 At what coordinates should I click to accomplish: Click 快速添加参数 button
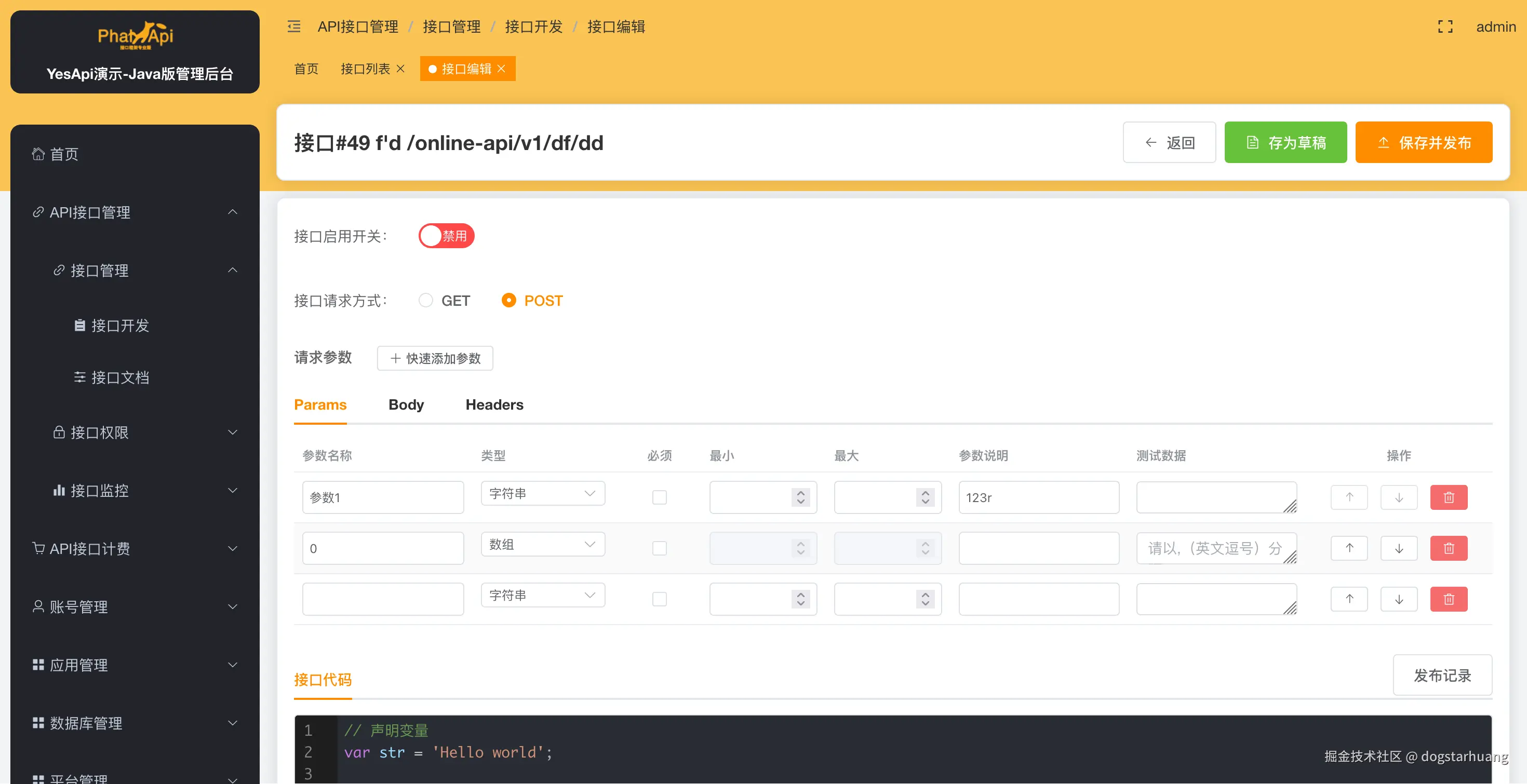tap(435, 359)
